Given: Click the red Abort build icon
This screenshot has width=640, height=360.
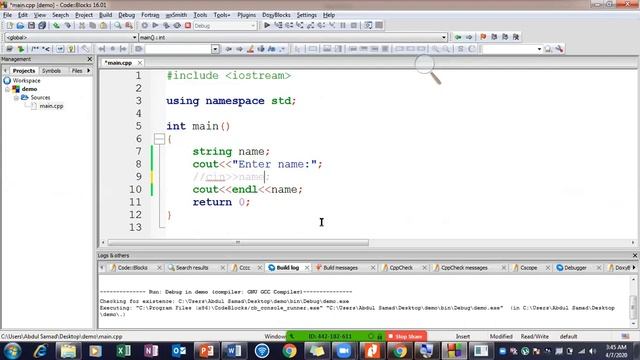Looking at the screenshot, I should [188, 25].
